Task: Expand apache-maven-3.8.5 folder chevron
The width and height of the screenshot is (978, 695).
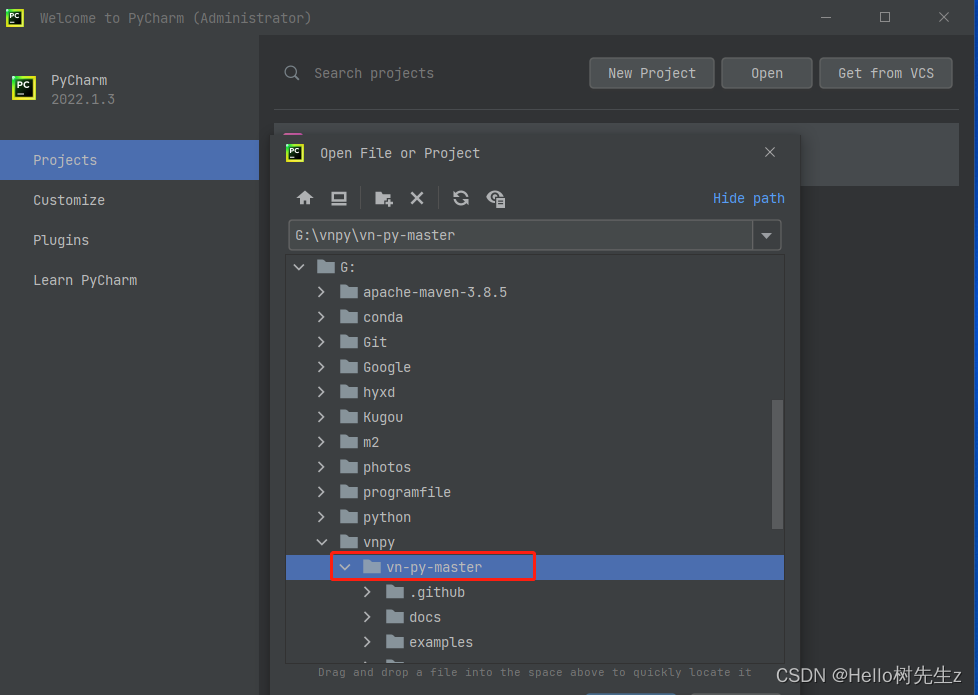Action: [321, 292]
